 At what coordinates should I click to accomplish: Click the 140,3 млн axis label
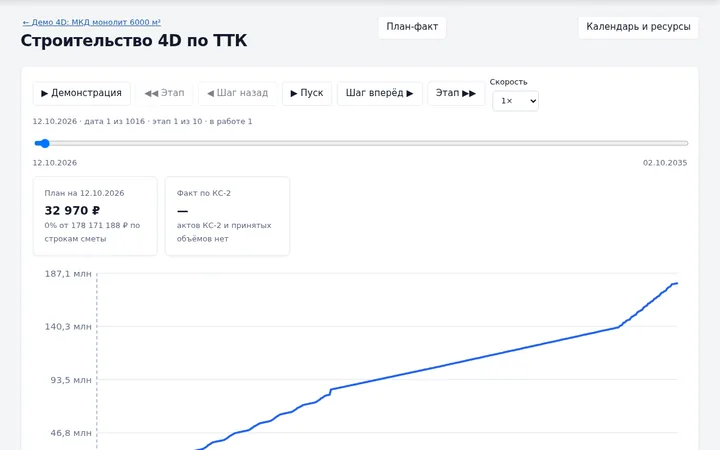click(x=68, y=327)
